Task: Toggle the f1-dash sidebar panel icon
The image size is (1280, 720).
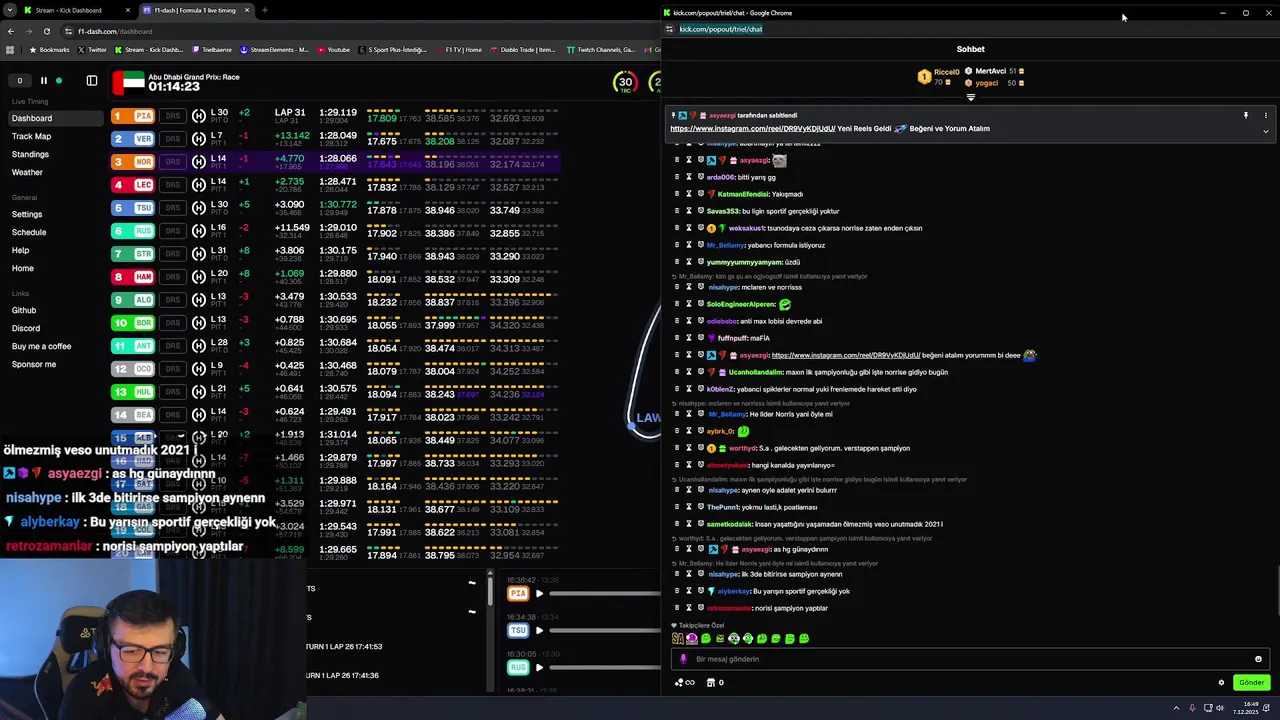Action: (92, 81)
